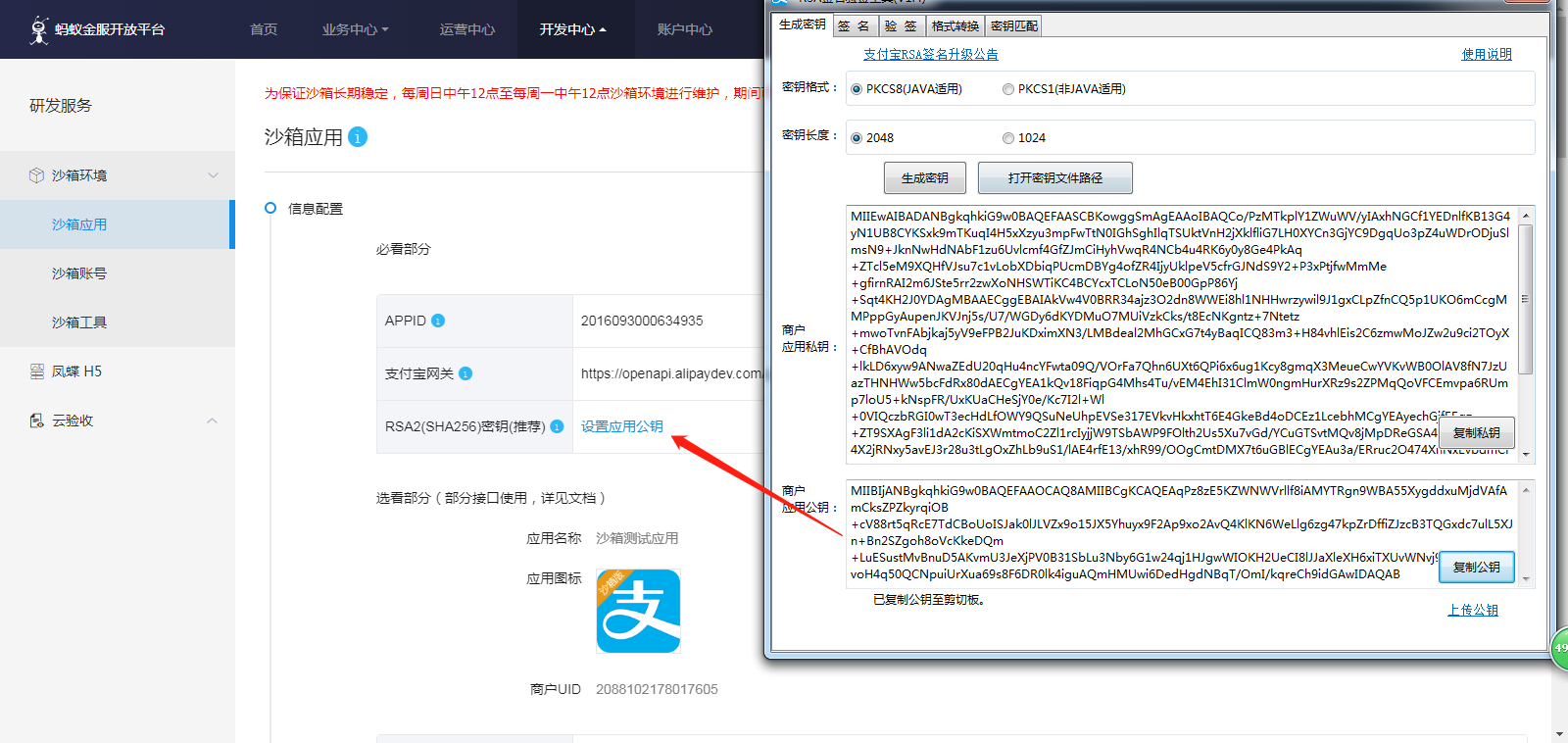The width and height of the screenshot is (1568, 743).
Task: Click the Ant Financial open platform logo
Action: [x=97, y=29]
